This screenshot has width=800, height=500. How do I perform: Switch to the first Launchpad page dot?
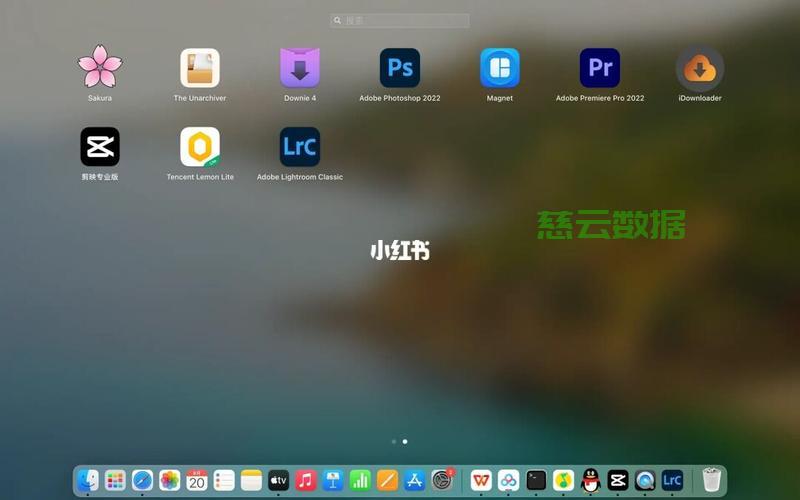coord(394,441)
